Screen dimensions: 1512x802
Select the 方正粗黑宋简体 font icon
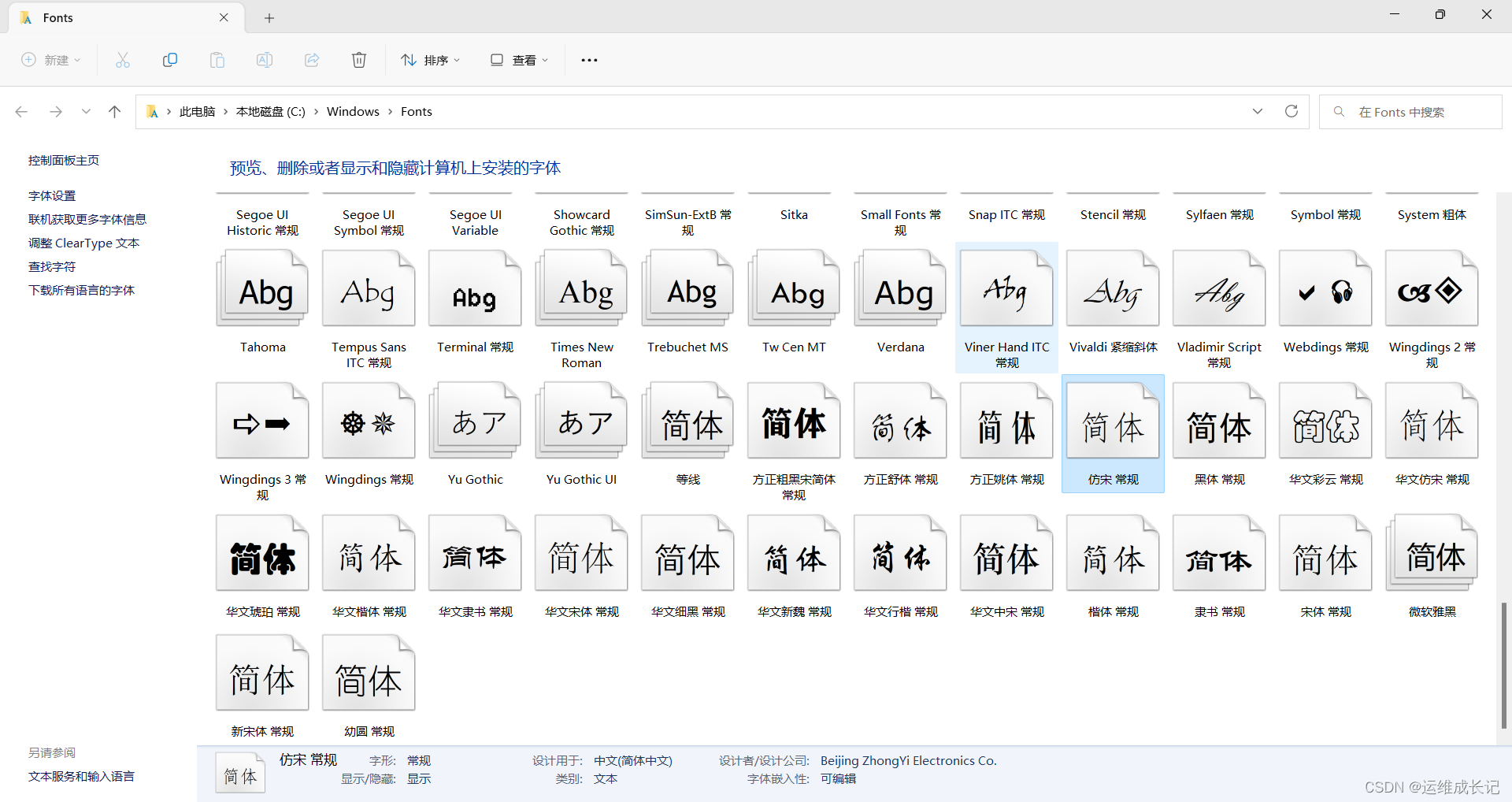(794, 421)
